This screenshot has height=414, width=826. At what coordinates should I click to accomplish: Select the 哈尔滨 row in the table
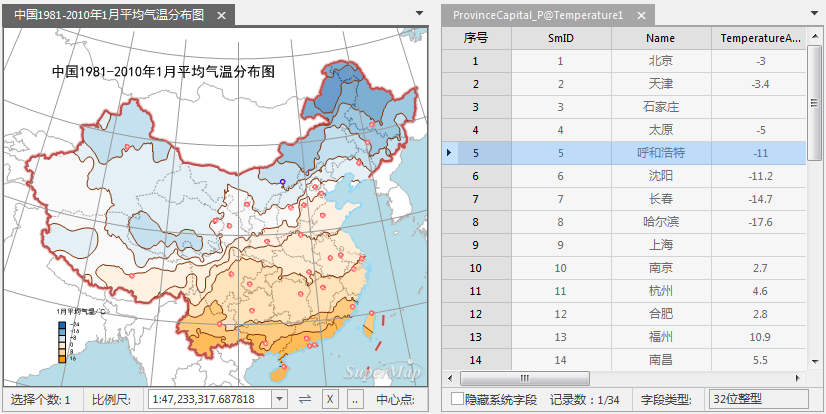click(660, 222)
